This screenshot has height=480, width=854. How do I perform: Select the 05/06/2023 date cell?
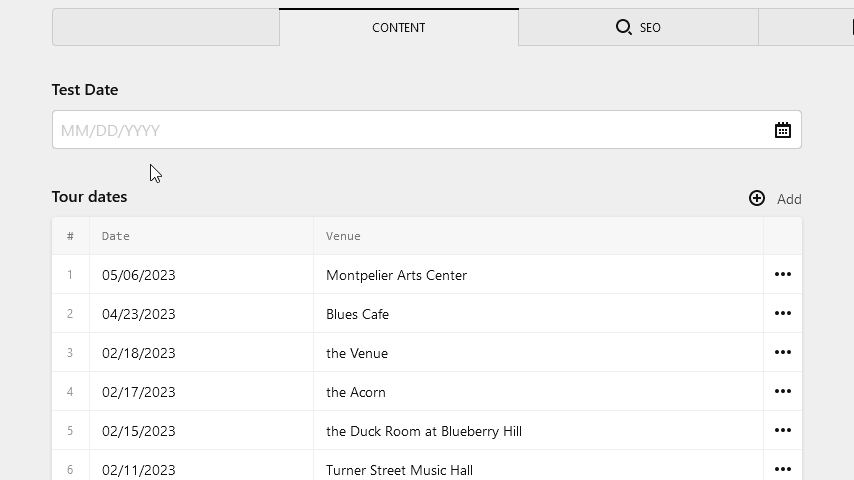click(202, 275)
